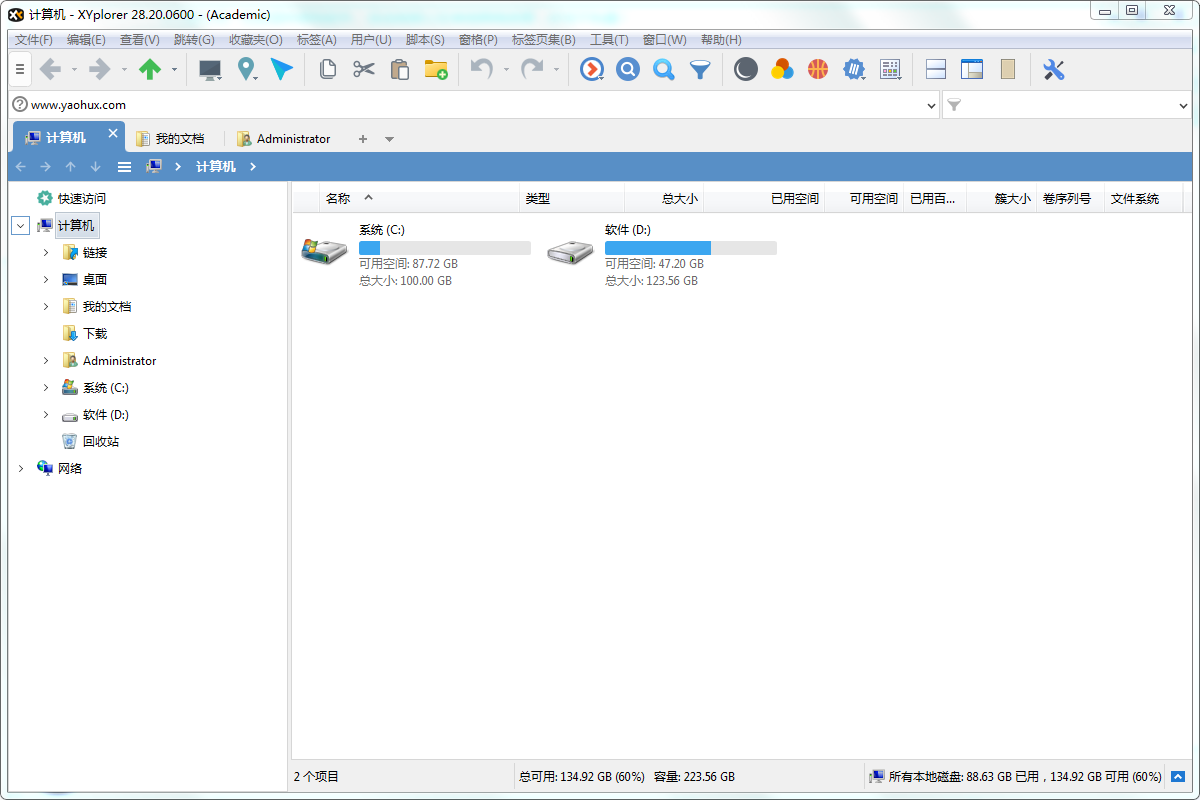Collapse the 计算机 tree node

pyautogui.click(x=20, y=226)
